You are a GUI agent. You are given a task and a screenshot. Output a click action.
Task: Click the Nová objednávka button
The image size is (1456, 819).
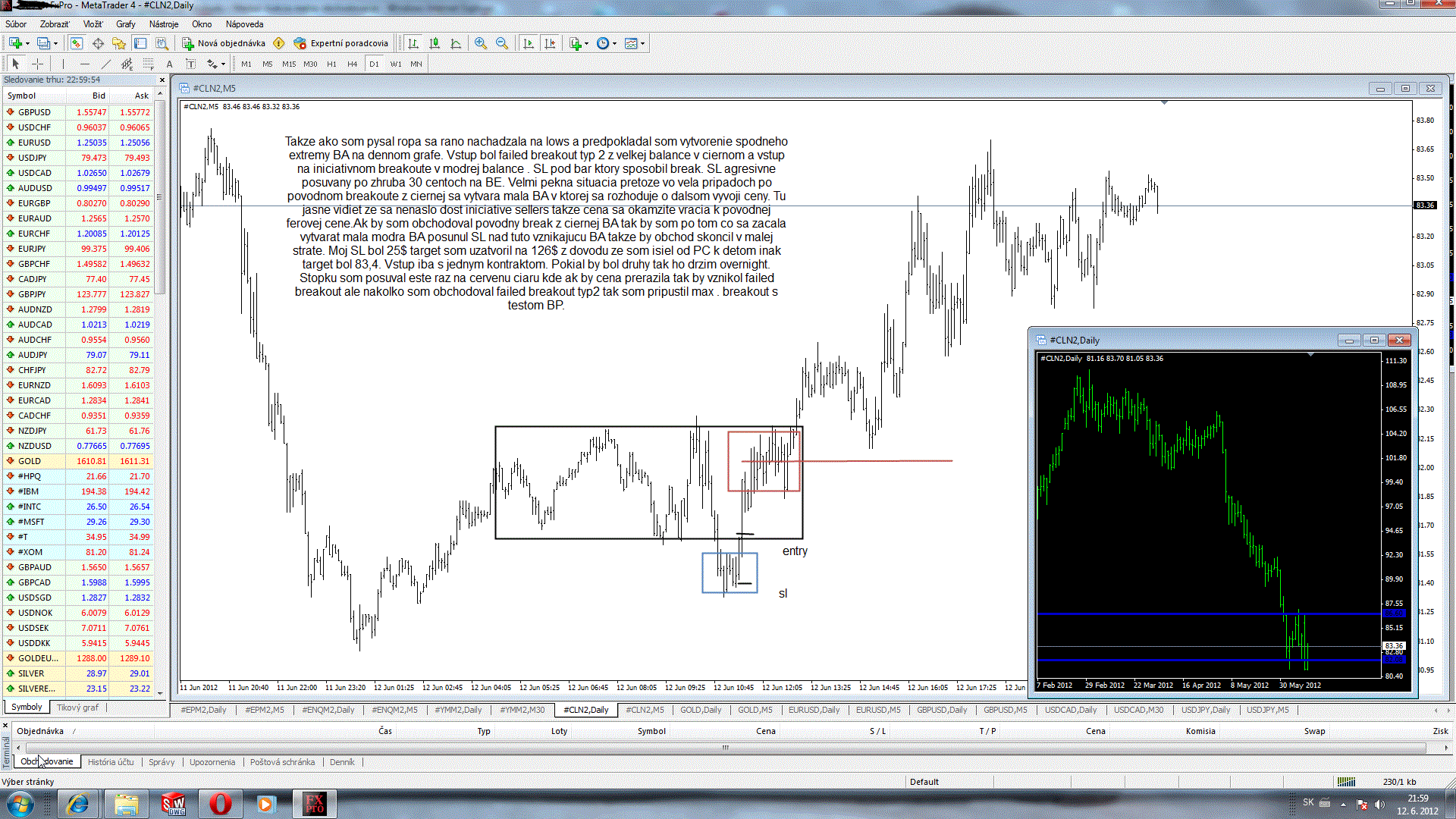click(x=224, y=43)
